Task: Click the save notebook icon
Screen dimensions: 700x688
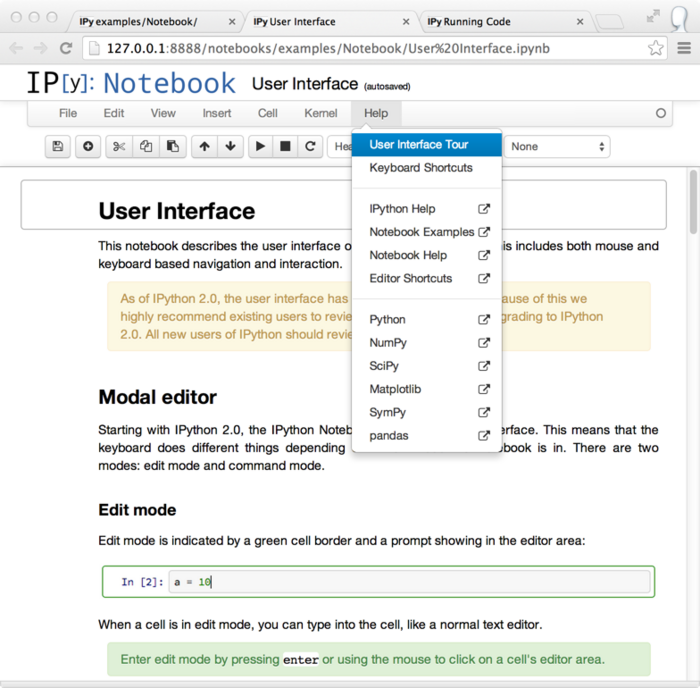Action: [58, 146]
